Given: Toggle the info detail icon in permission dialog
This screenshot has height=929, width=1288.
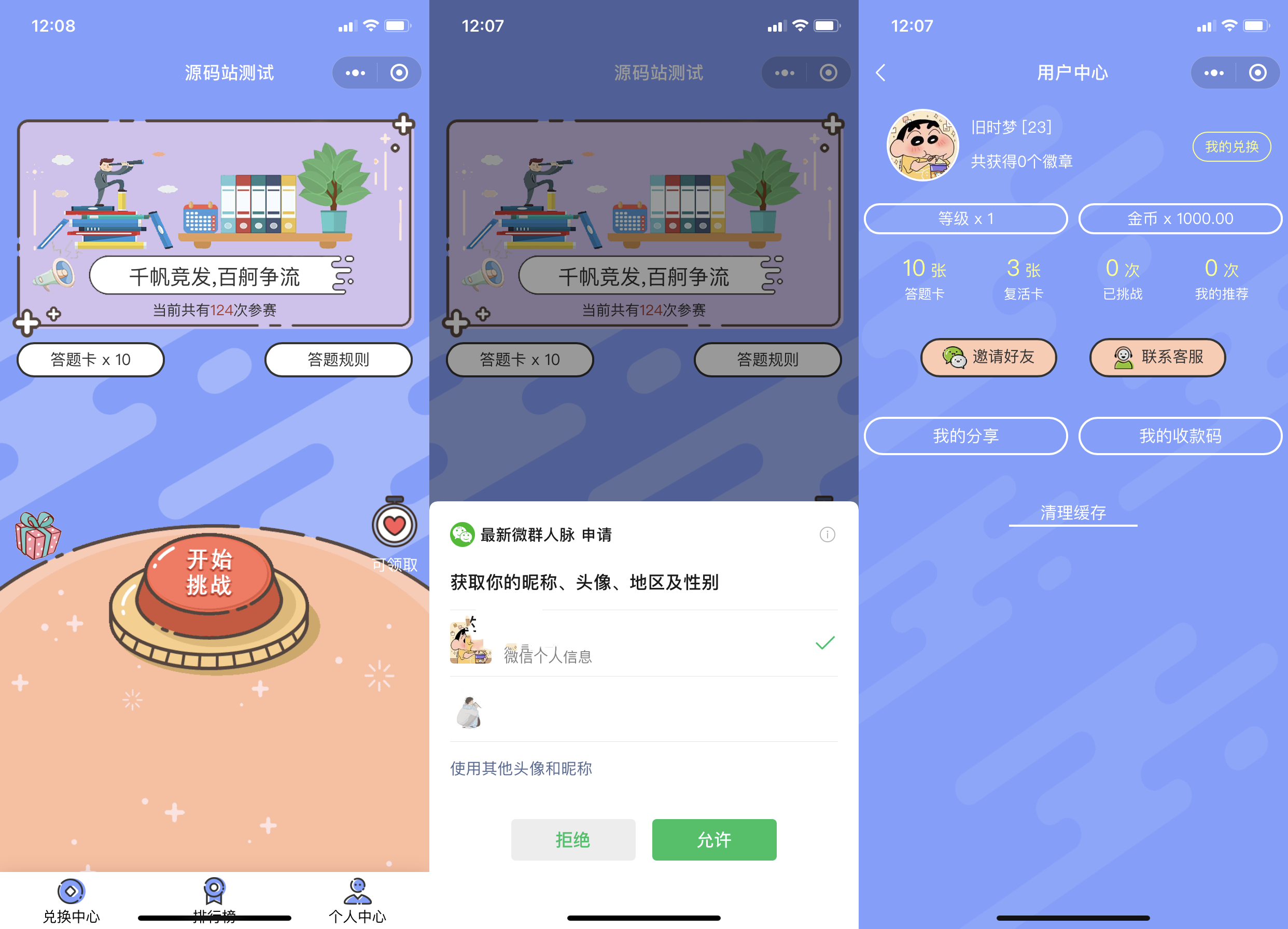Looking at the screenshot, I should point(826,534).
